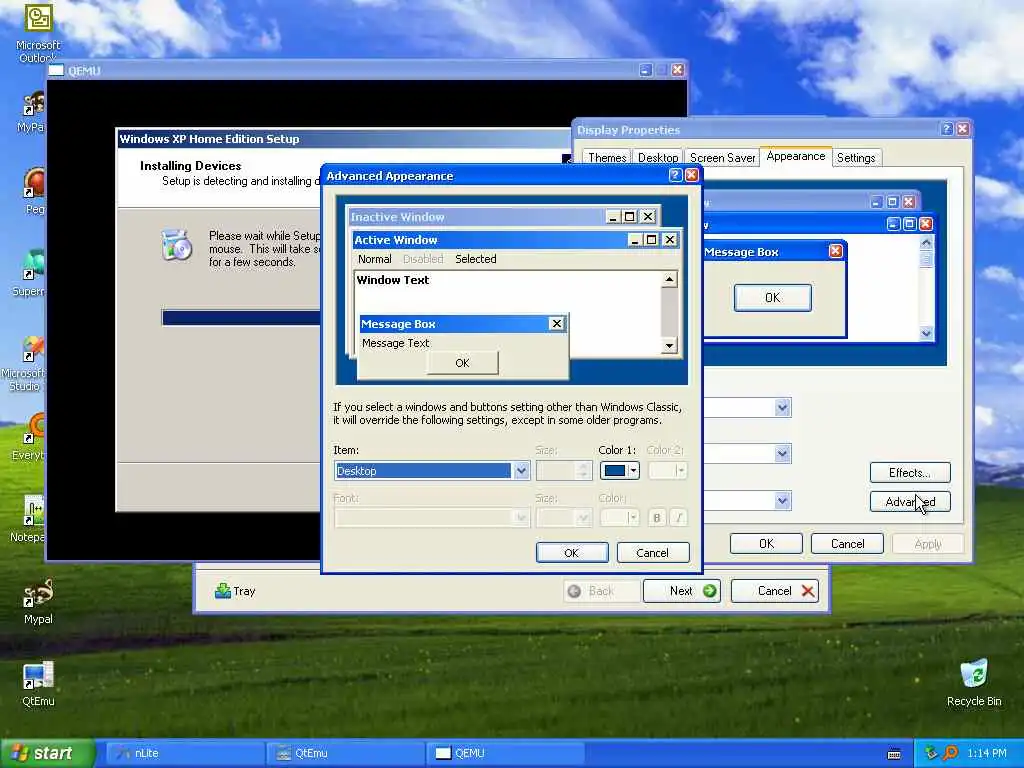The width and height of the screenshot is (1024, 768).
Task: Open the Notepad desktop shortcut
Action: [27, 519]
